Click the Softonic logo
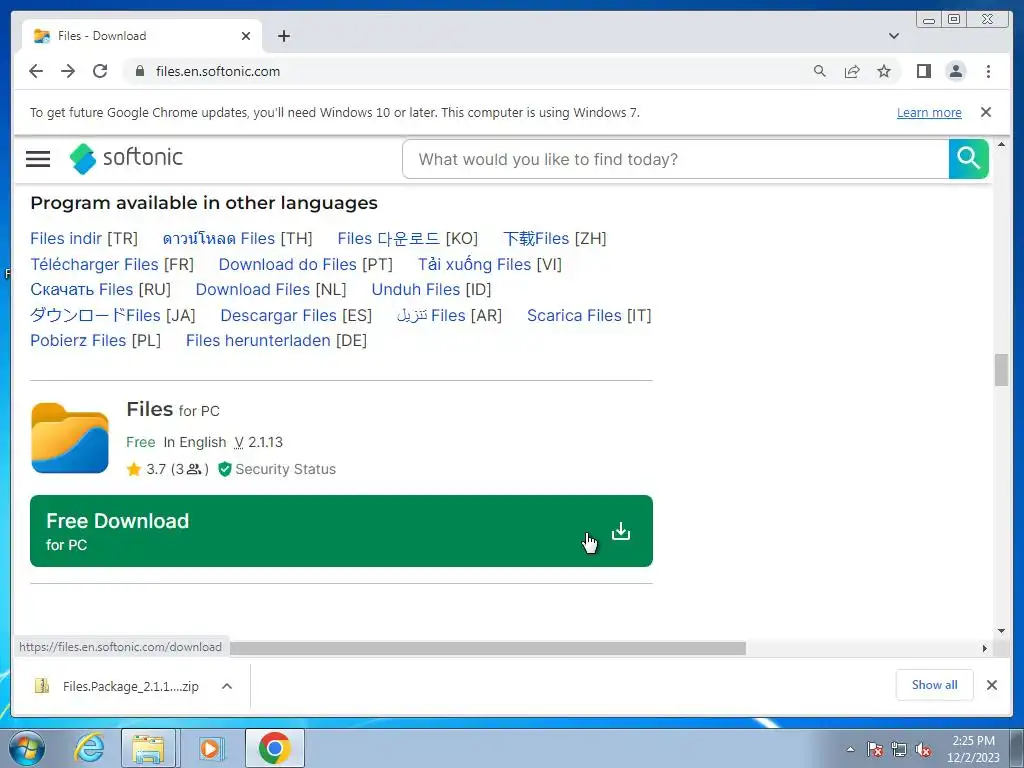 (x=126, y=159)
